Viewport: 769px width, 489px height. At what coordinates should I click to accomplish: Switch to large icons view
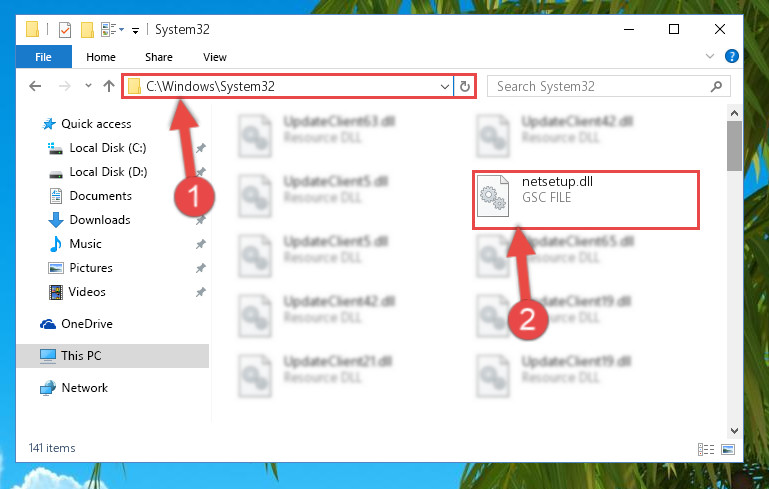(728, 449)
